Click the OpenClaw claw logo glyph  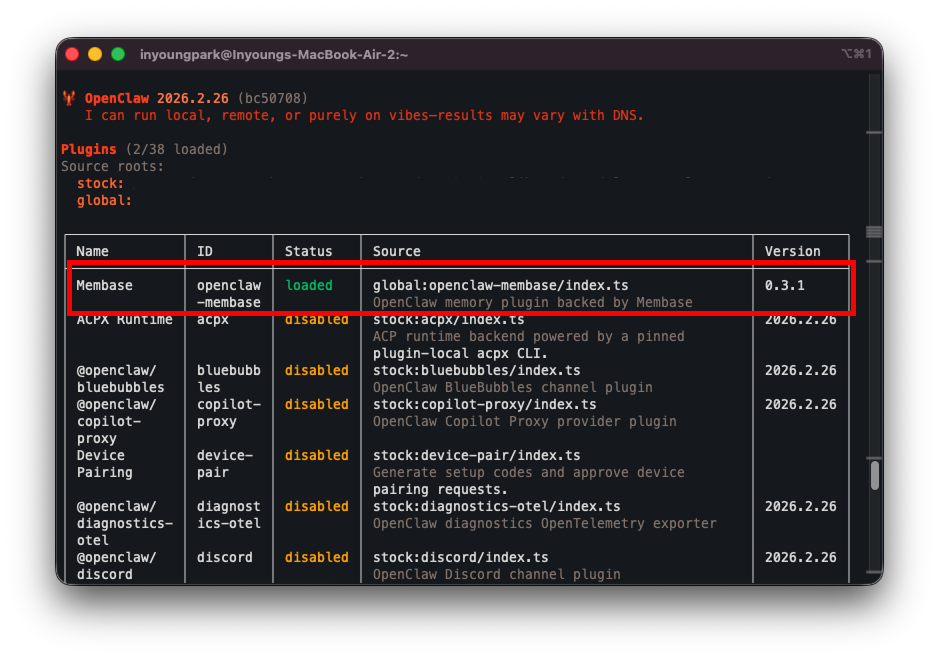(69, 97)
